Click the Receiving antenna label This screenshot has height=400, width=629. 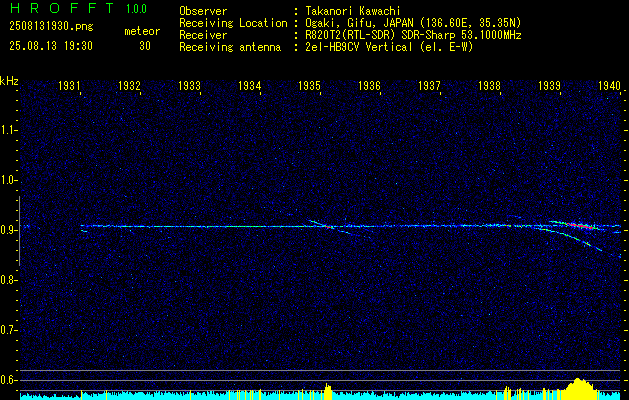230,47
